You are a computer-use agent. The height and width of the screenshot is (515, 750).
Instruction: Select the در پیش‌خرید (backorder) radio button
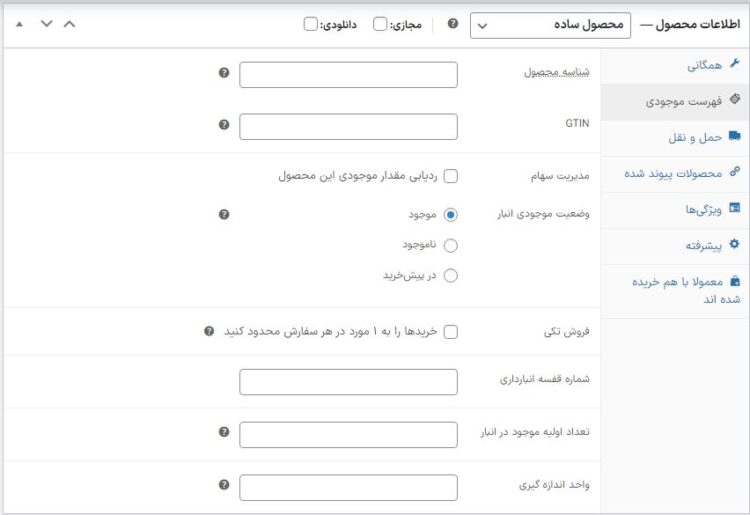coord(451,275)
